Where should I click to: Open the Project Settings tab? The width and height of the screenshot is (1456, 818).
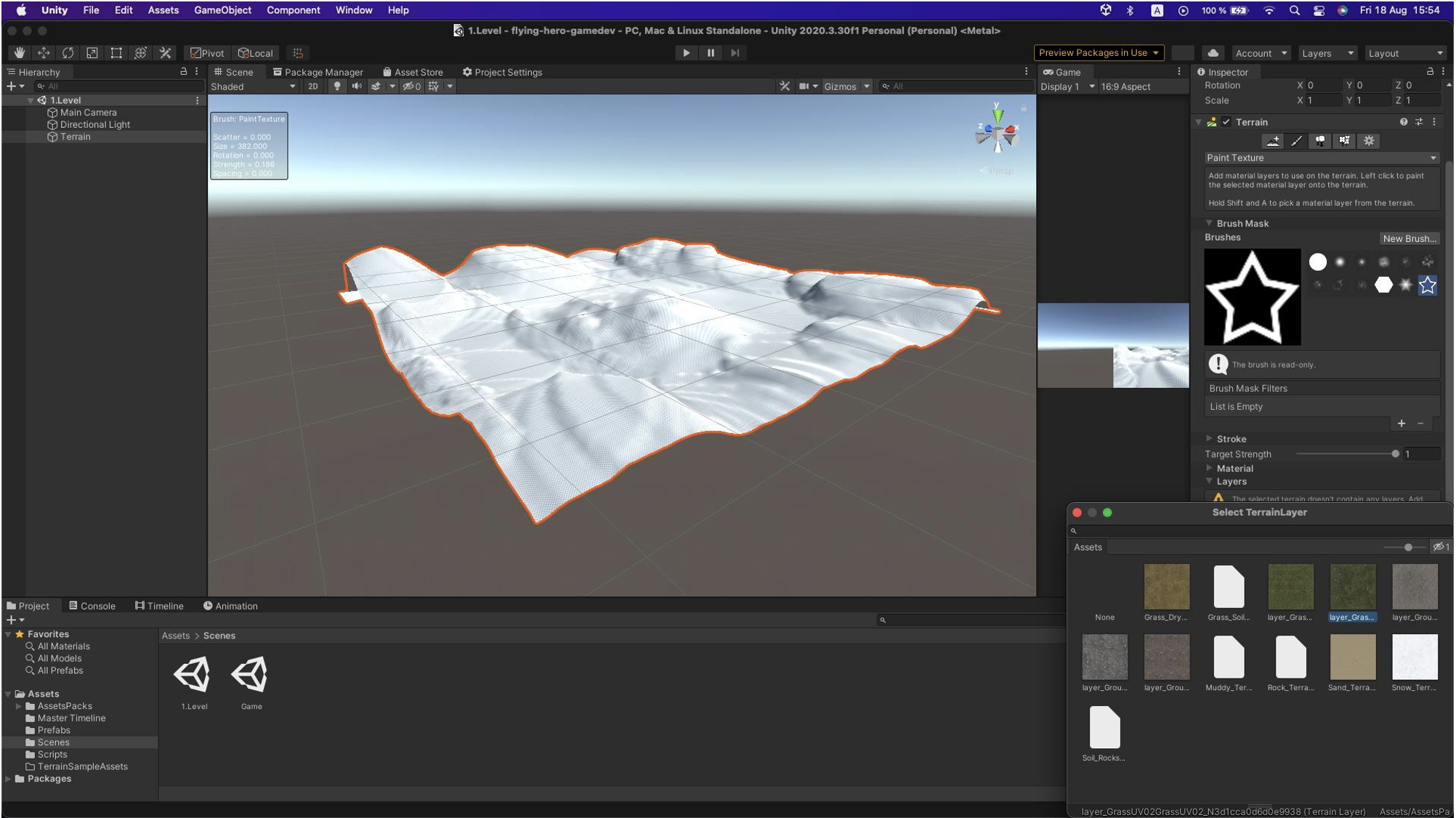point(502,72)
